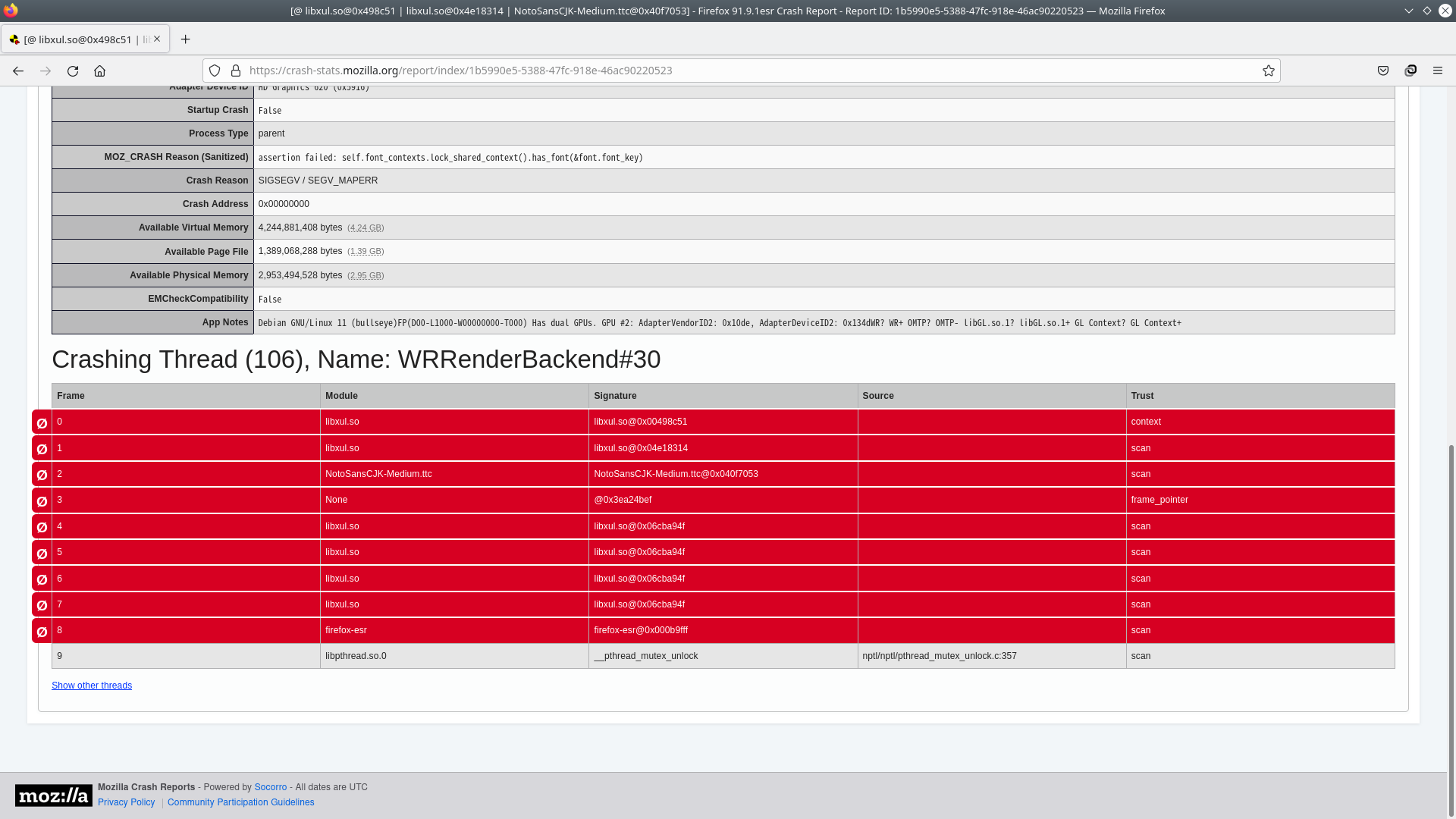Bookmark this page with the star
This screenshot has width=1456, height=819.
tap(1268, 71)
